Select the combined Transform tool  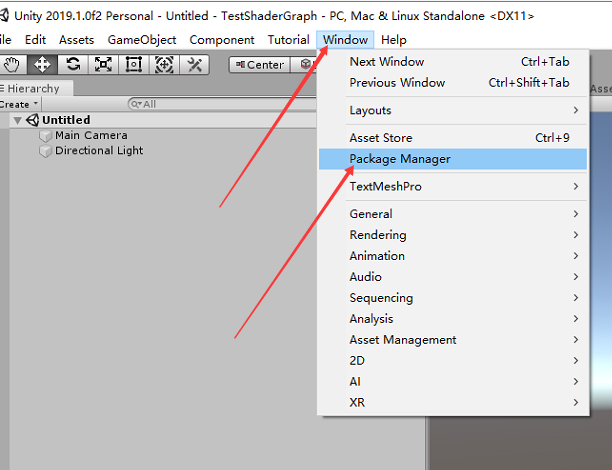click(164, 64)
